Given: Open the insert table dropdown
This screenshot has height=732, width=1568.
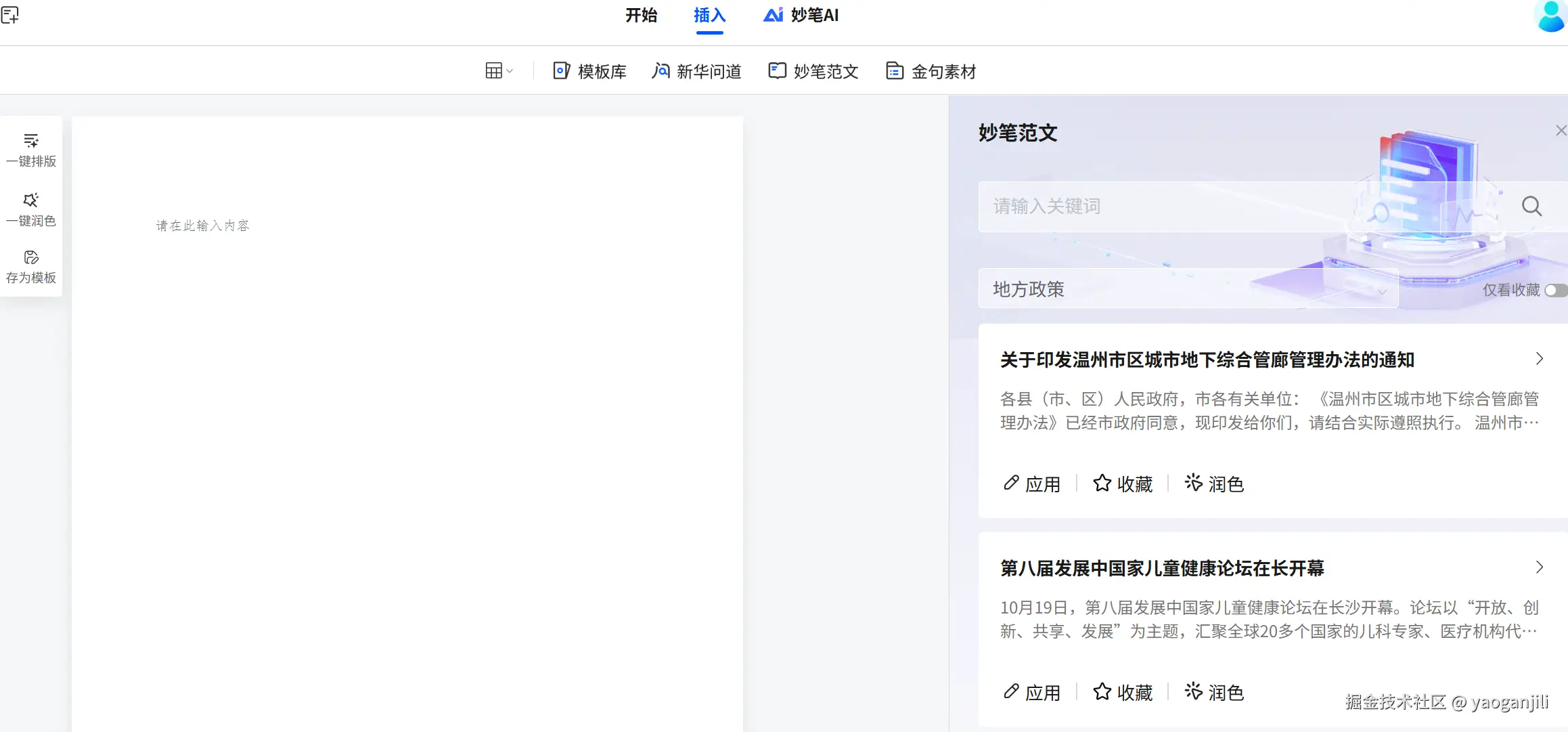Looking at the screenshot, I should tap(499, 70).
